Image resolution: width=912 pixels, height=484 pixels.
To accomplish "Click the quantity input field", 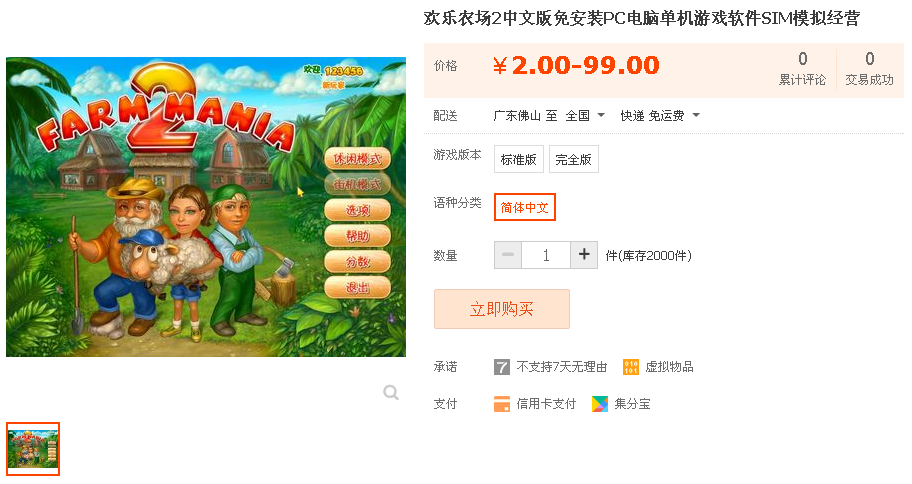I will pos(546,255).
